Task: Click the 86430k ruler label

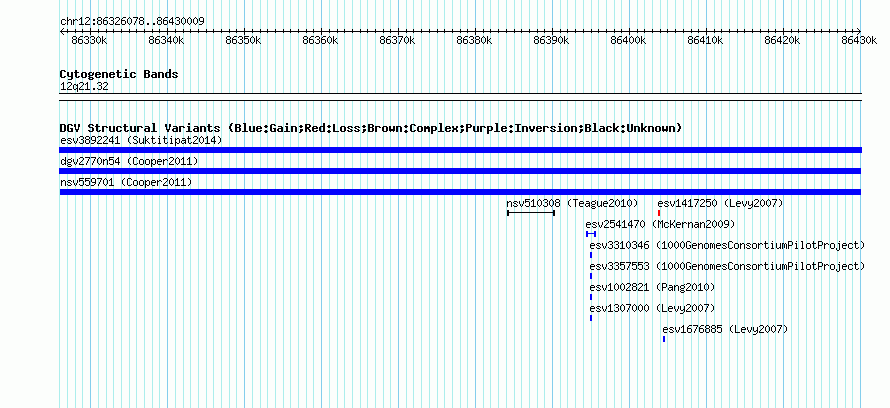Action: [x=859, y=40]
